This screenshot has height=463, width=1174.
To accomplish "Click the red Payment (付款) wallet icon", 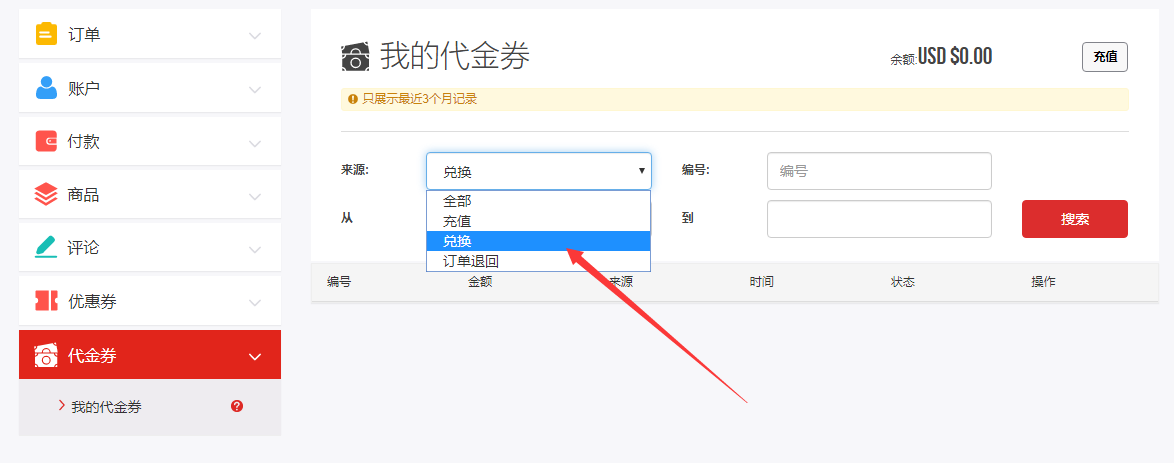I will click(46, 141).
